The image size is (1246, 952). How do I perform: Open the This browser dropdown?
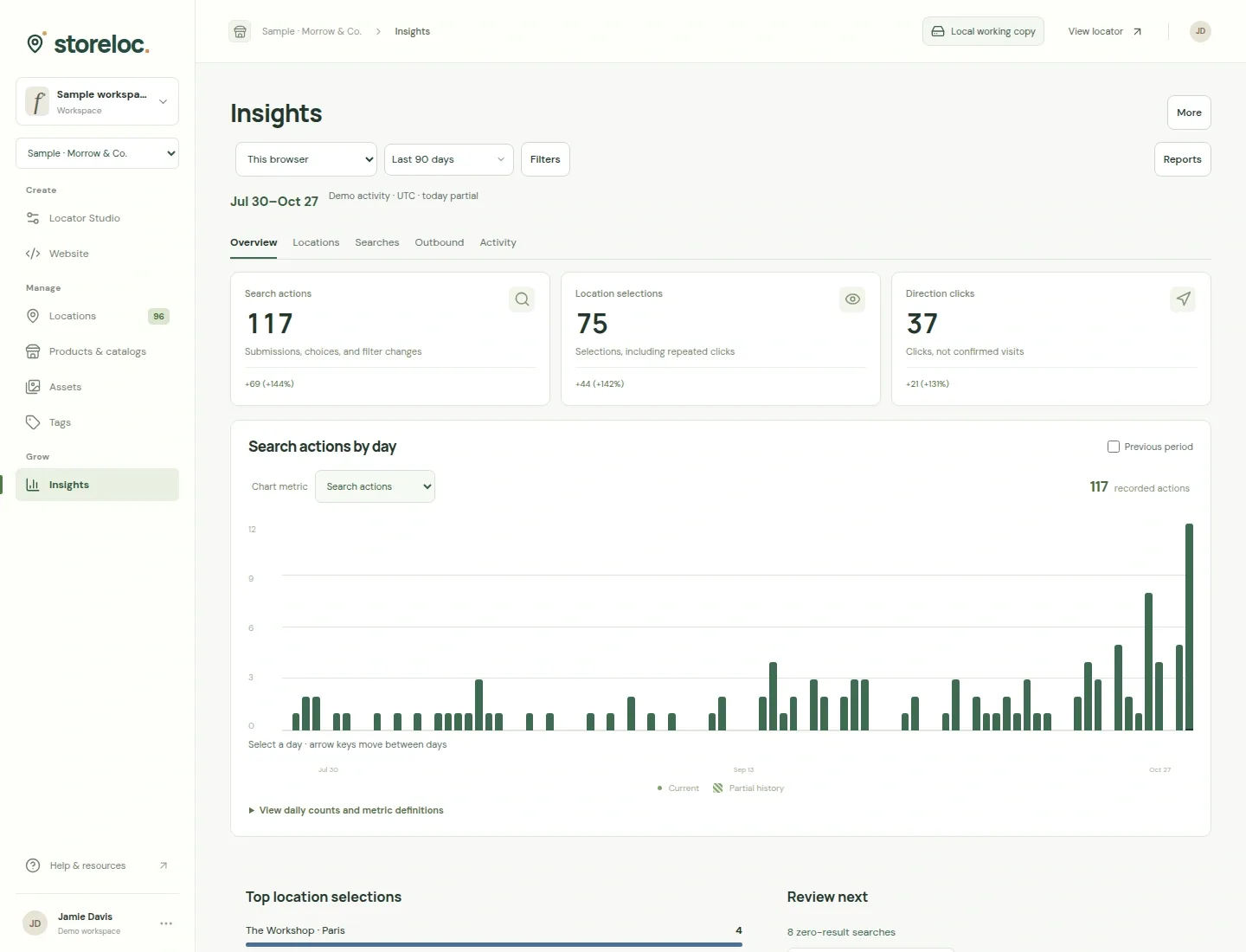coord(306,159)
